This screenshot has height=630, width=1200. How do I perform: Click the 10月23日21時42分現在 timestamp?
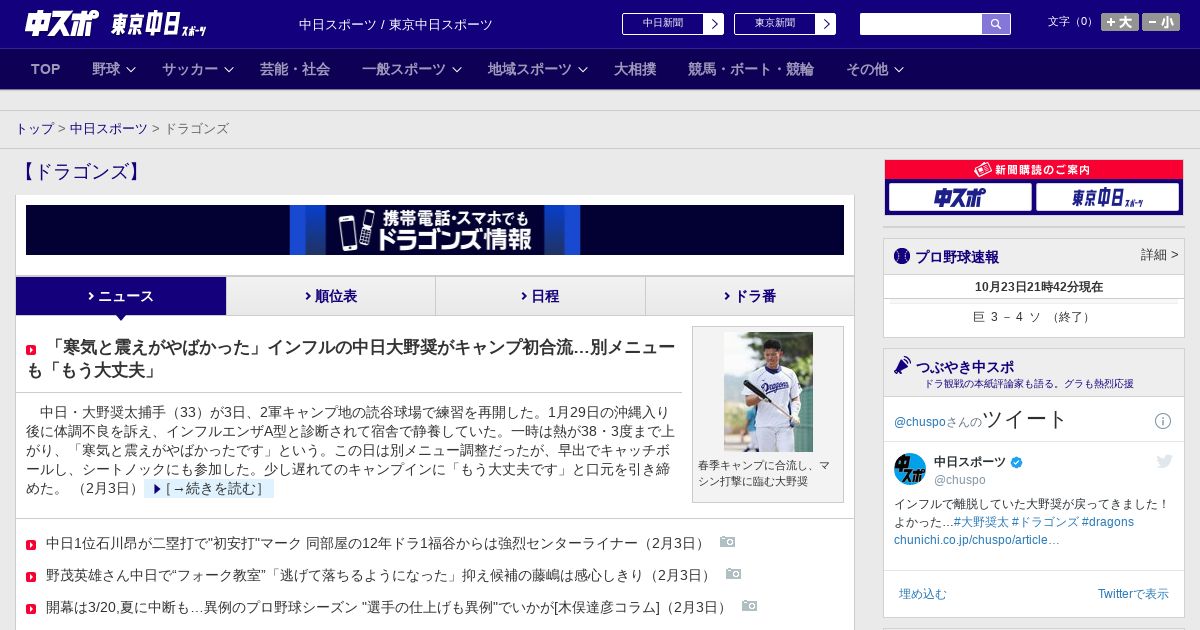coord(1039,287)
